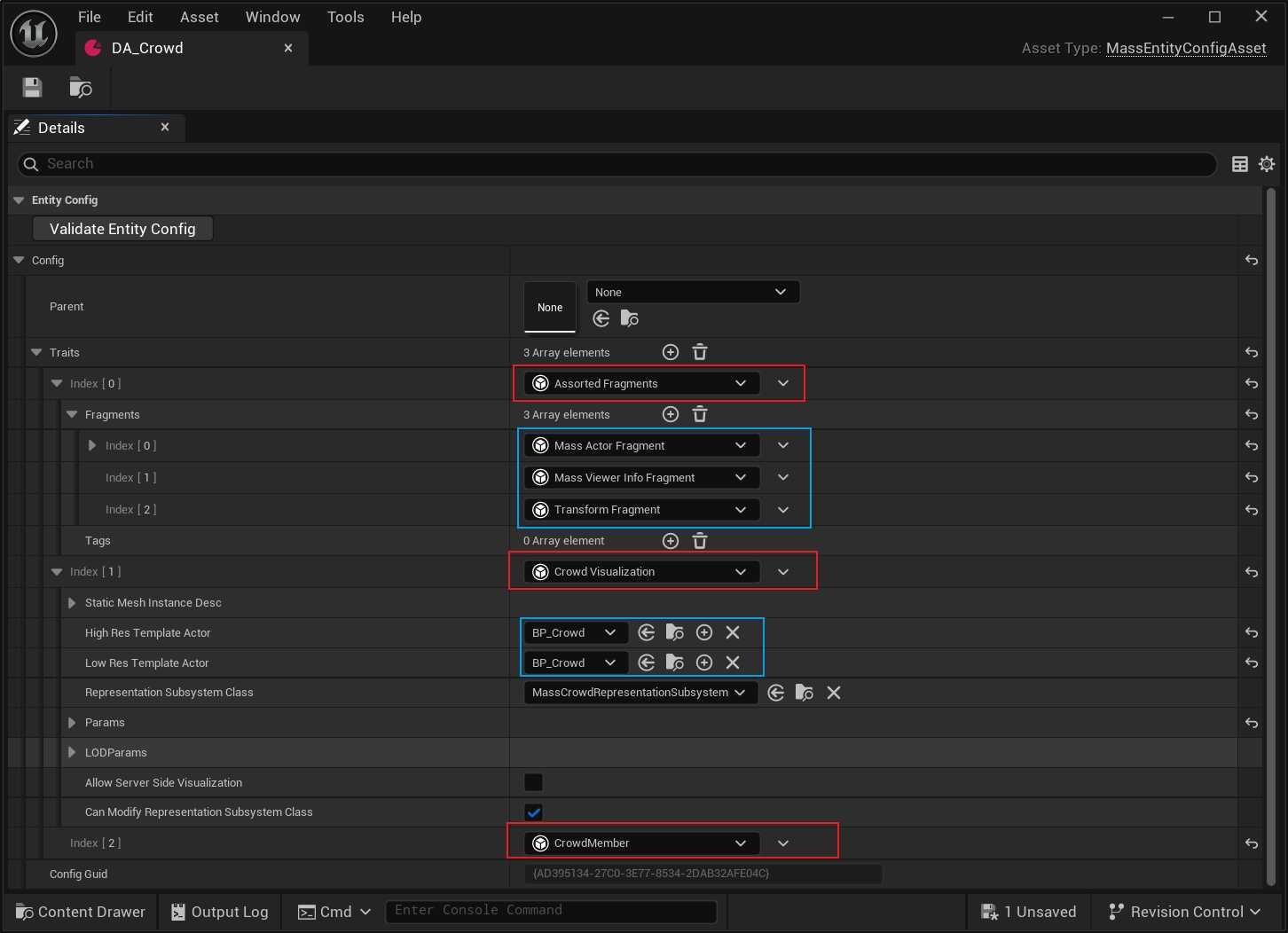Add element to Traits array

point(671,352)
